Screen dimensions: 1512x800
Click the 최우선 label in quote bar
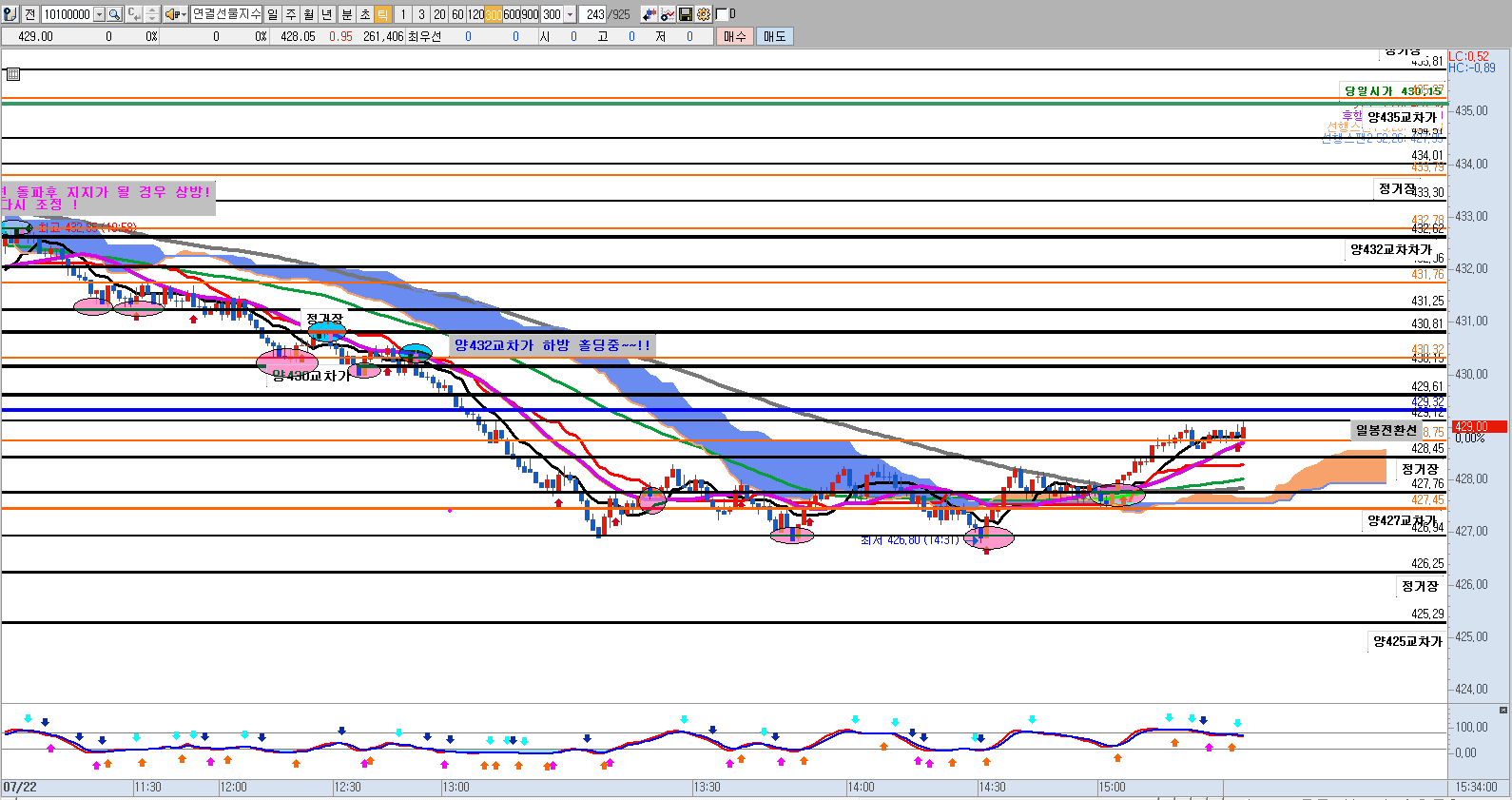tap(424, 36)
